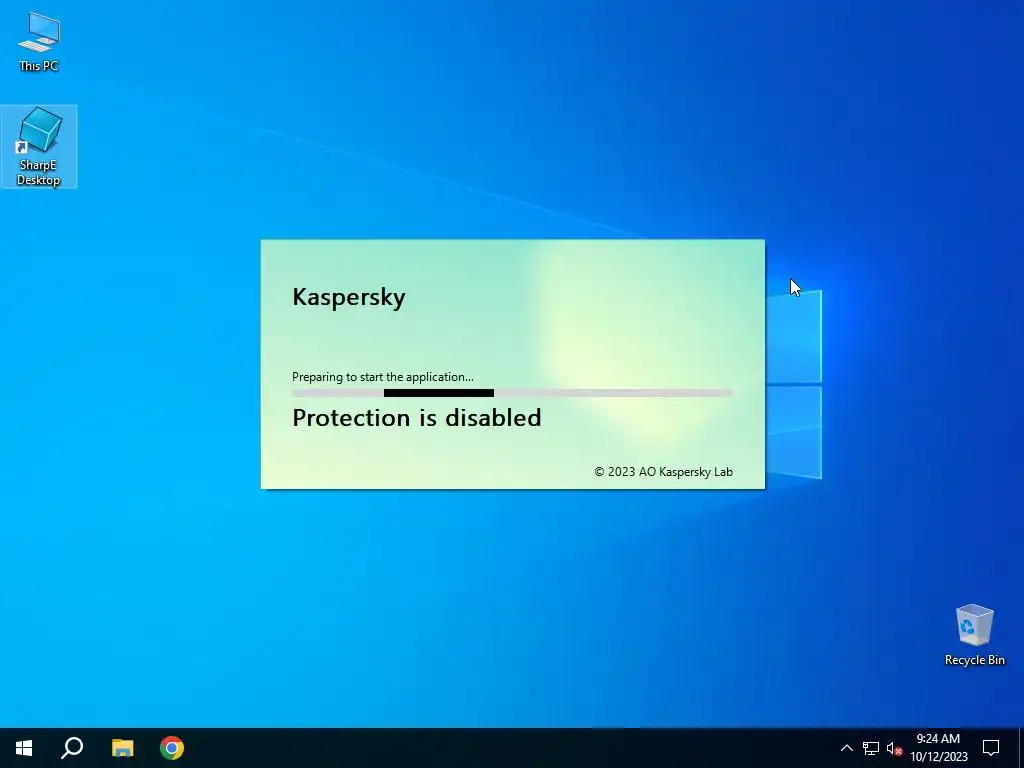Click '© 2023 AO Kaspersky Lab' text
This screenshot has height=768, width=1024.
pos(664,472)
